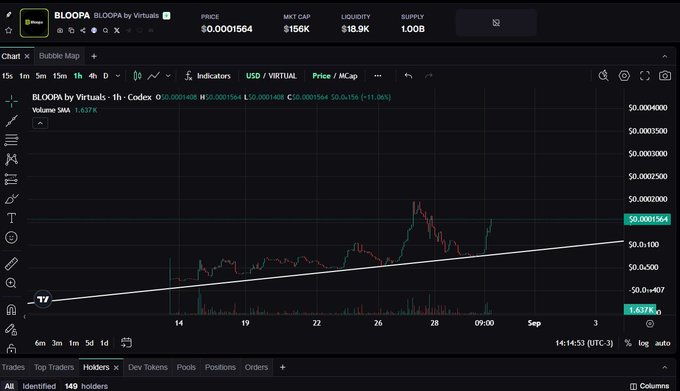Select the Text annotation tool
The height and width of the screenshot is (391, 680).
coord(11,218)
